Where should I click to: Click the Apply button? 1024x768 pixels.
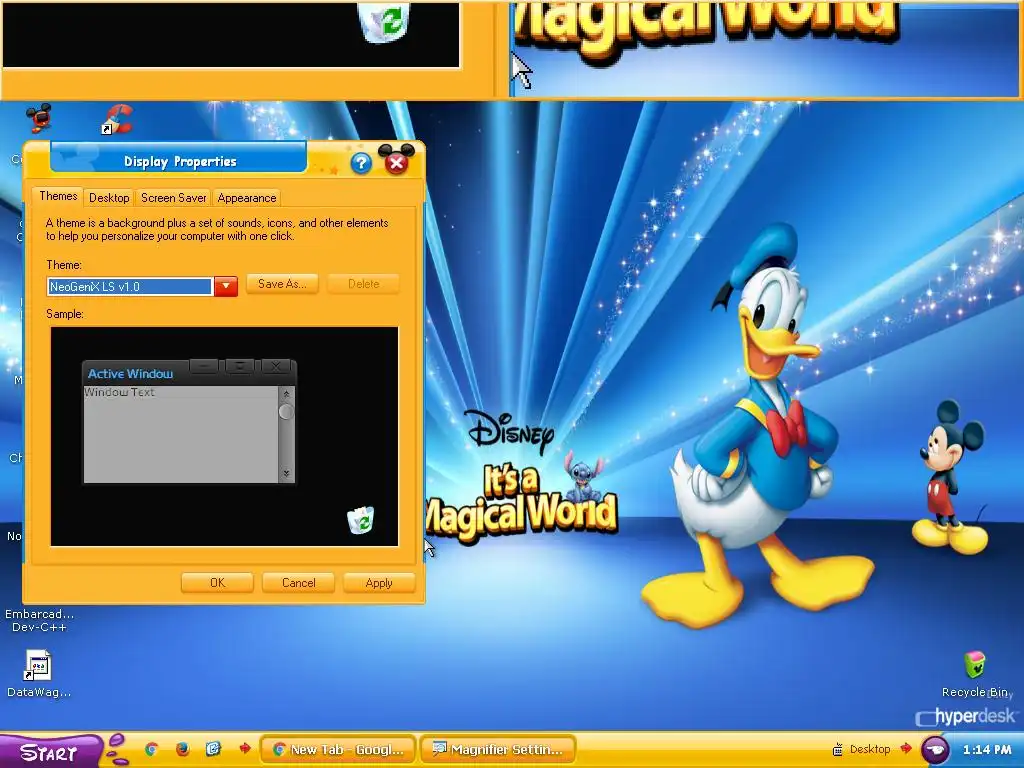[379, 583]
